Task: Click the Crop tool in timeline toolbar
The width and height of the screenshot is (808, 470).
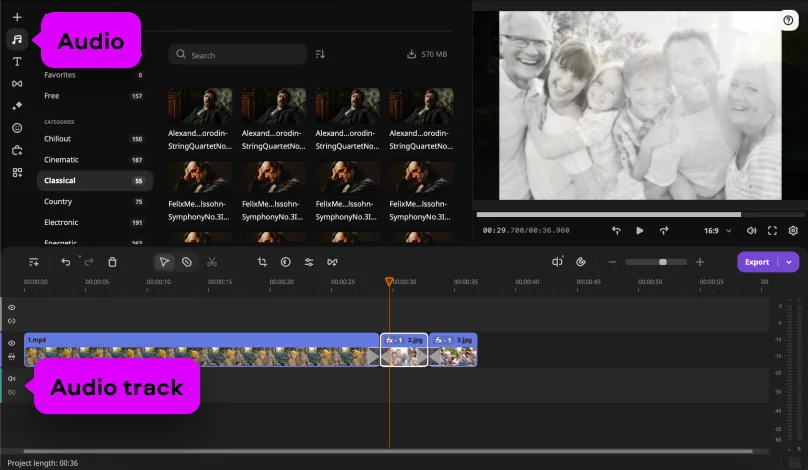Action: tap(262, 262)
